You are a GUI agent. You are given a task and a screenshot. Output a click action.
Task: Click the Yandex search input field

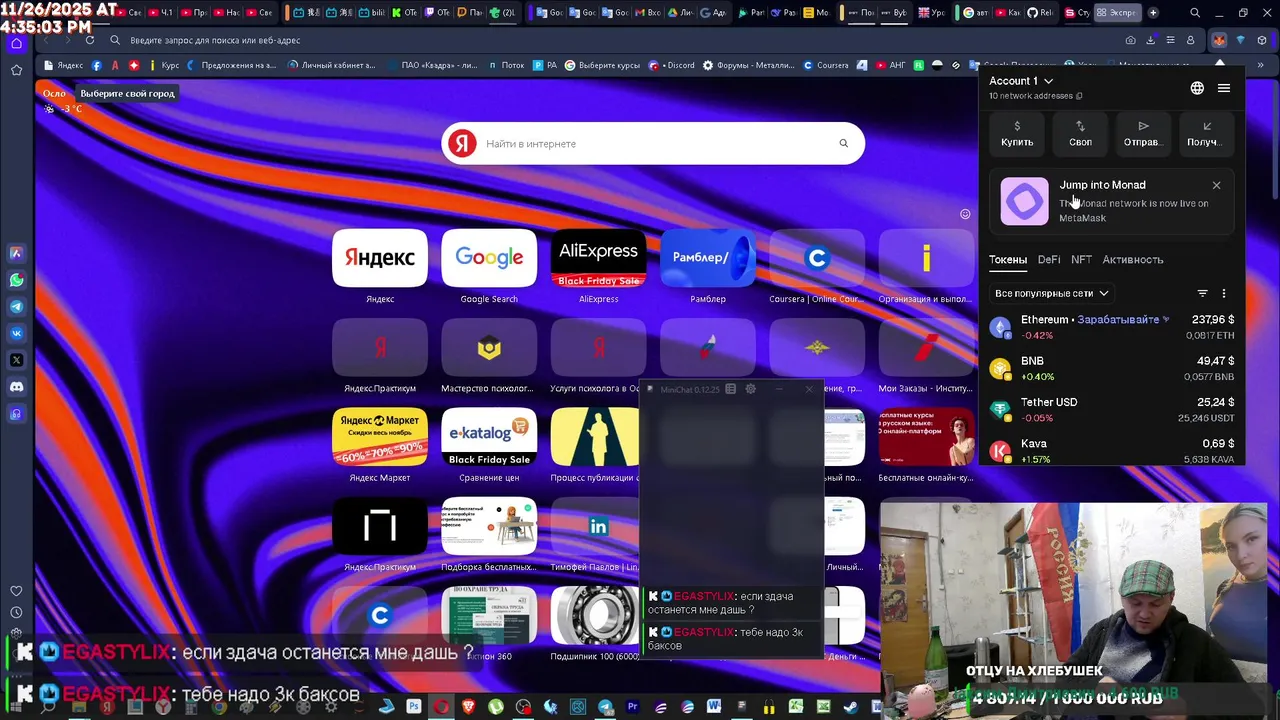coord(655,144)
